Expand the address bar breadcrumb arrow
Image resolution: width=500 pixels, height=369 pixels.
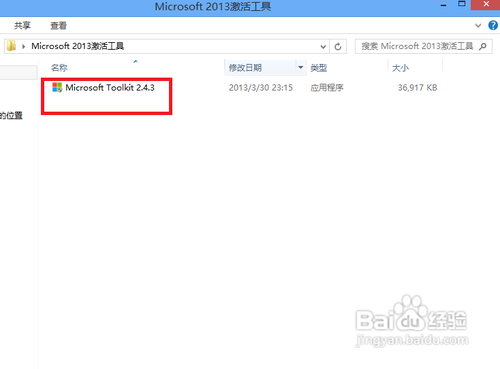click(23, 46)
